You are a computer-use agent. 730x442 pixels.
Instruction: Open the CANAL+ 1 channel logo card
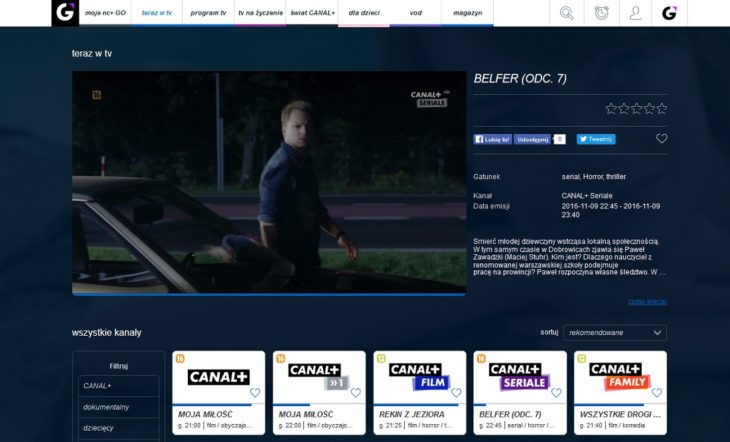tap(319, 377)
